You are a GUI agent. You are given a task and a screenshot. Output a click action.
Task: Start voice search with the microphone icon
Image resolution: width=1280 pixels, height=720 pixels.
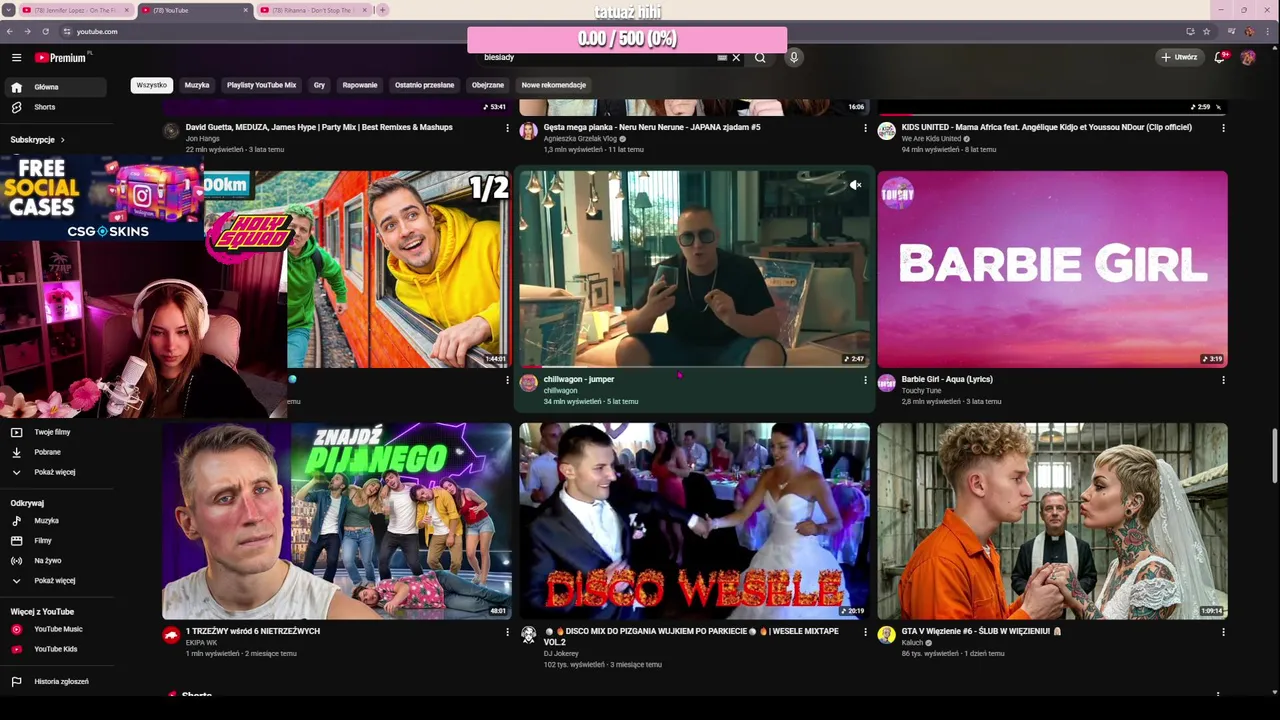(794, 58)
